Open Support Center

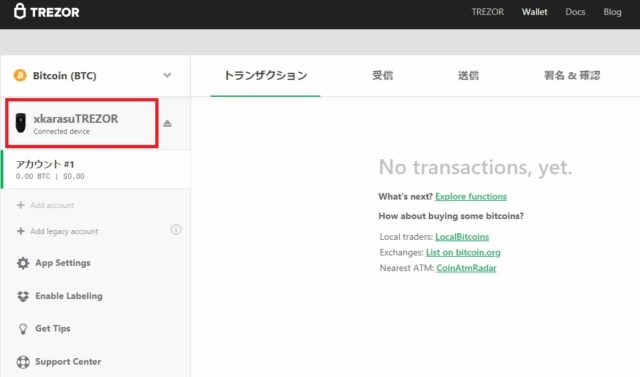pyautogui.click(x=68, y=361)
